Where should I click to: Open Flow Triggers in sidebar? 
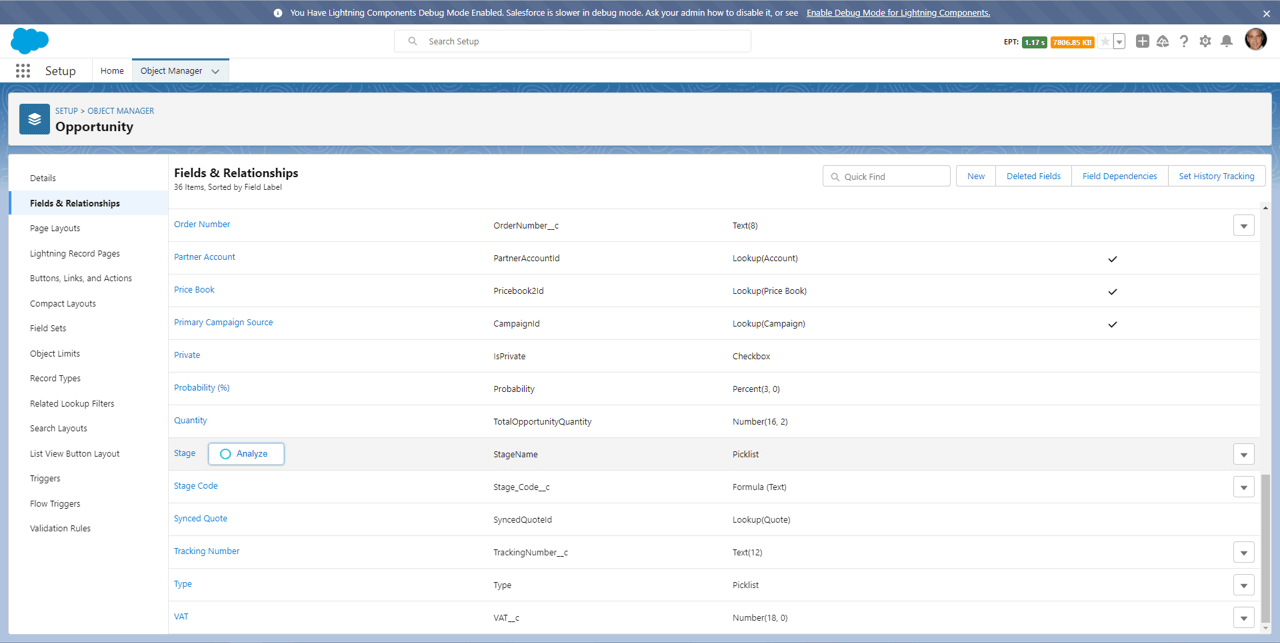click(55, 503)
